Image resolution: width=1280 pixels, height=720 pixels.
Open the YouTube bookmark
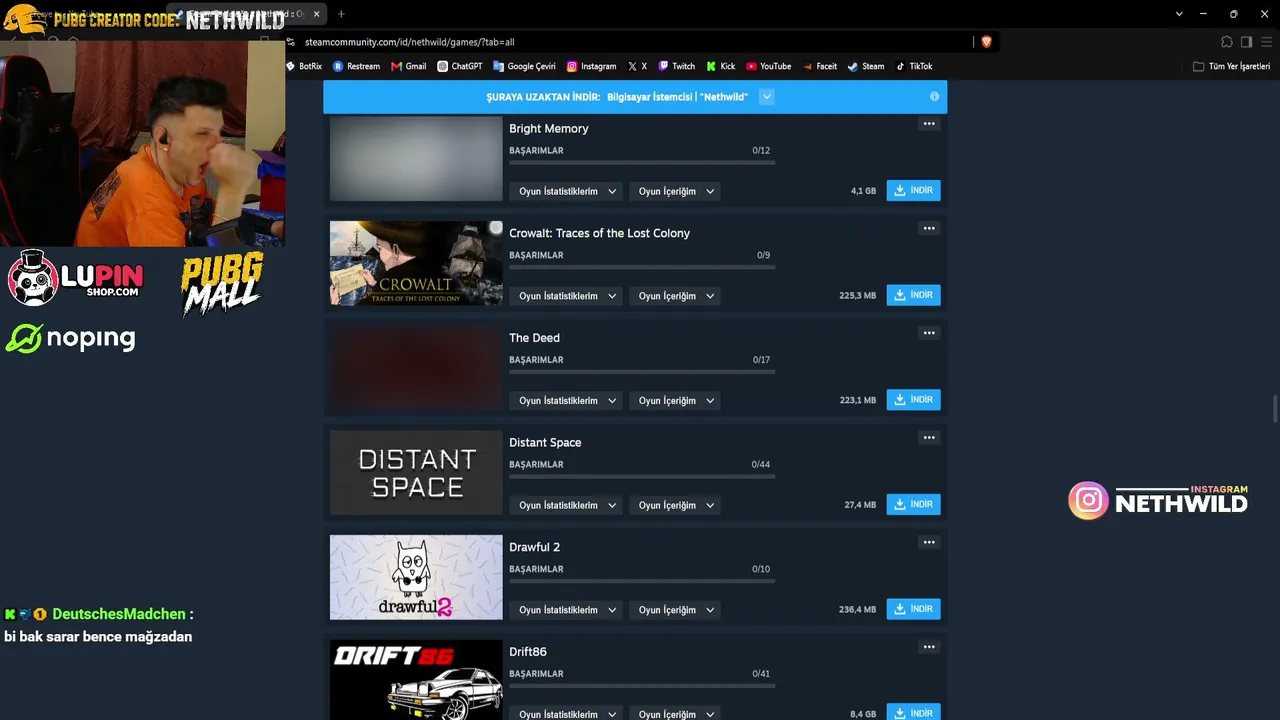[768, 66]
